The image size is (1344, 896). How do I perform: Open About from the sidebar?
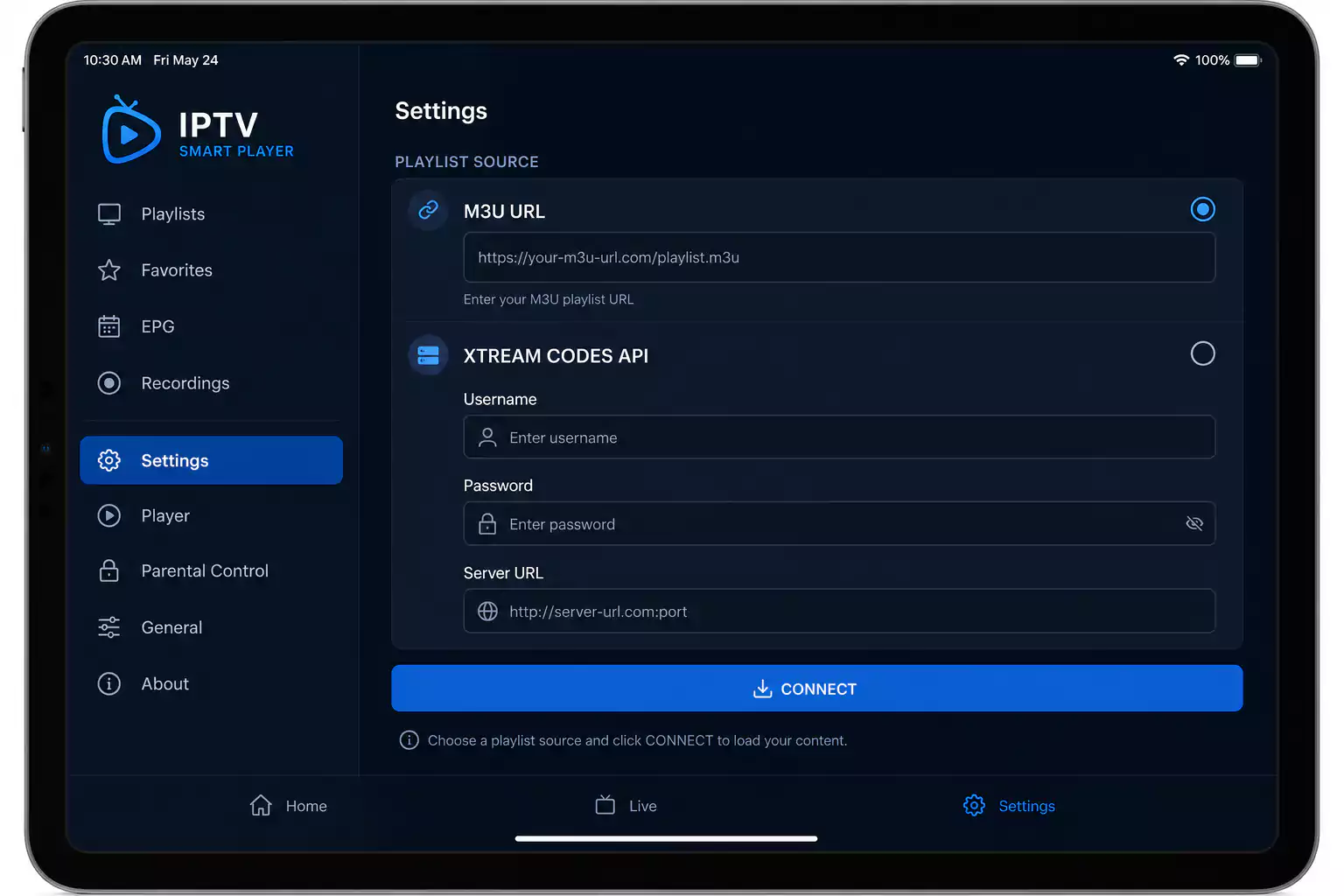[x=211, y=683]
